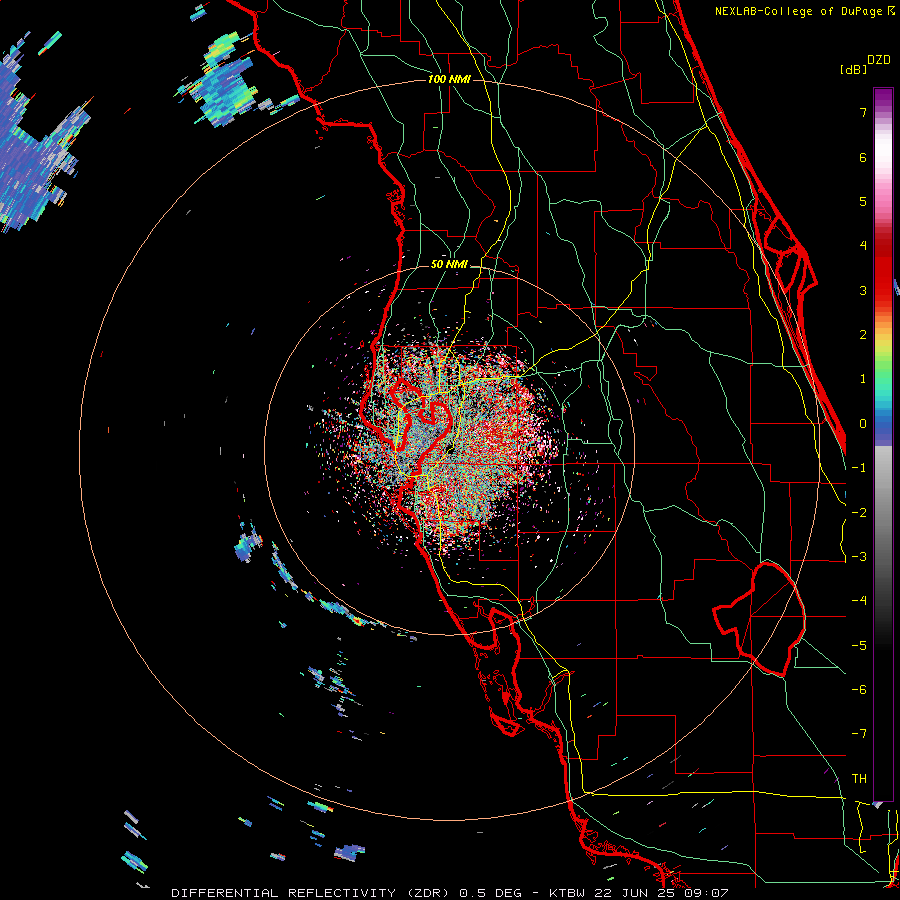Viewport: 900px width, 900px height.
Task: Click the "NEXLAB-College of DuPage" credit text
Action: [798, 11]
